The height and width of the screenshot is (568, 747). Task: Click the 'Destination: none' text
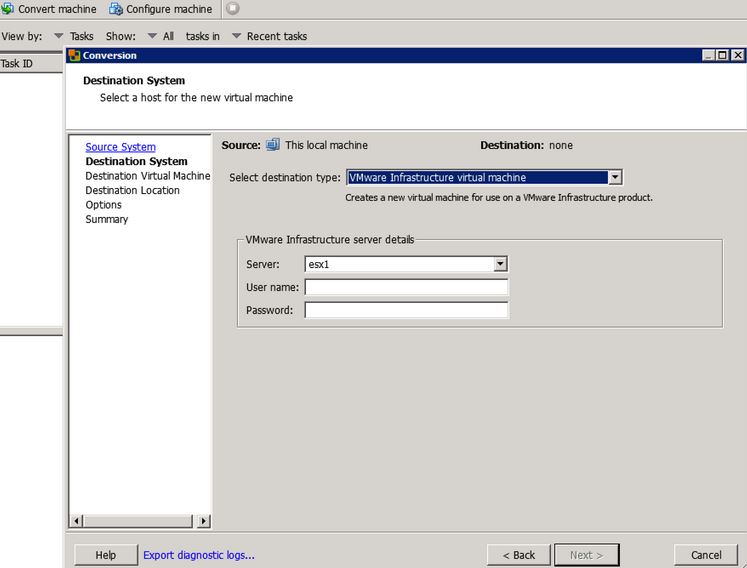coord(526,145)
